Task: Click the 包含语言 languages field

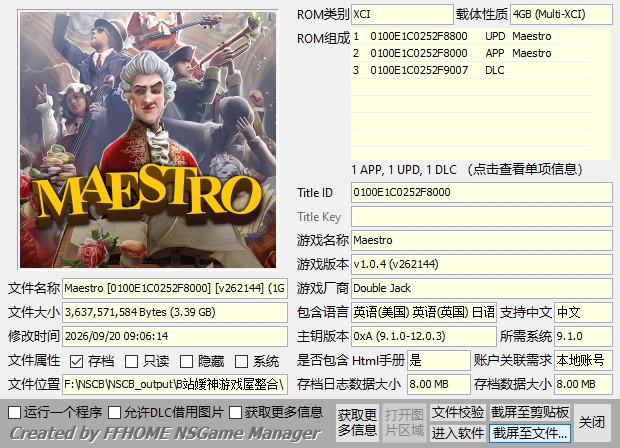Action: (x=423, y=312)
